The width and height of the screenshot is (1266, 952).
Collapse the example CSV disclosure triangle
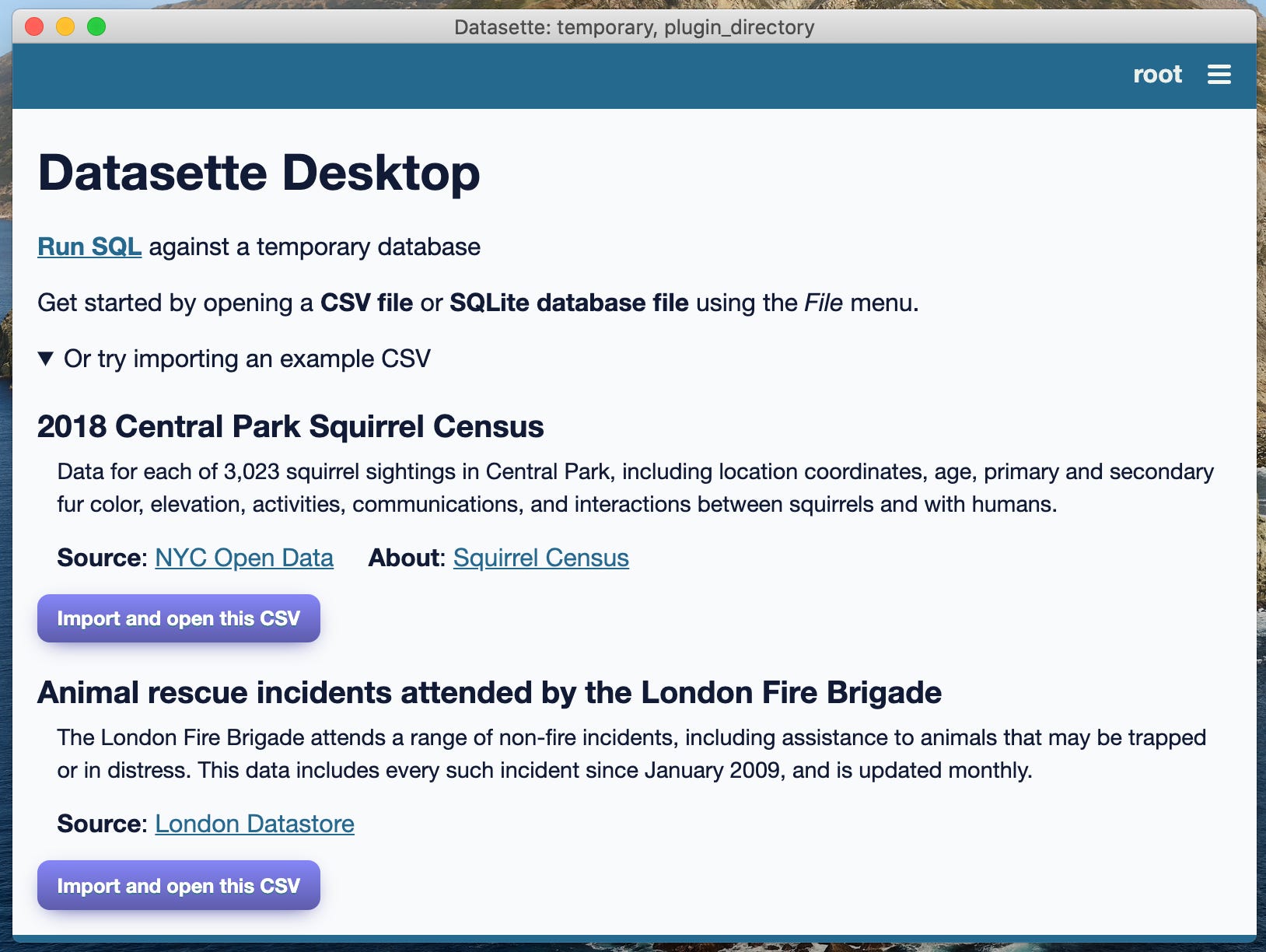point(45,359)
